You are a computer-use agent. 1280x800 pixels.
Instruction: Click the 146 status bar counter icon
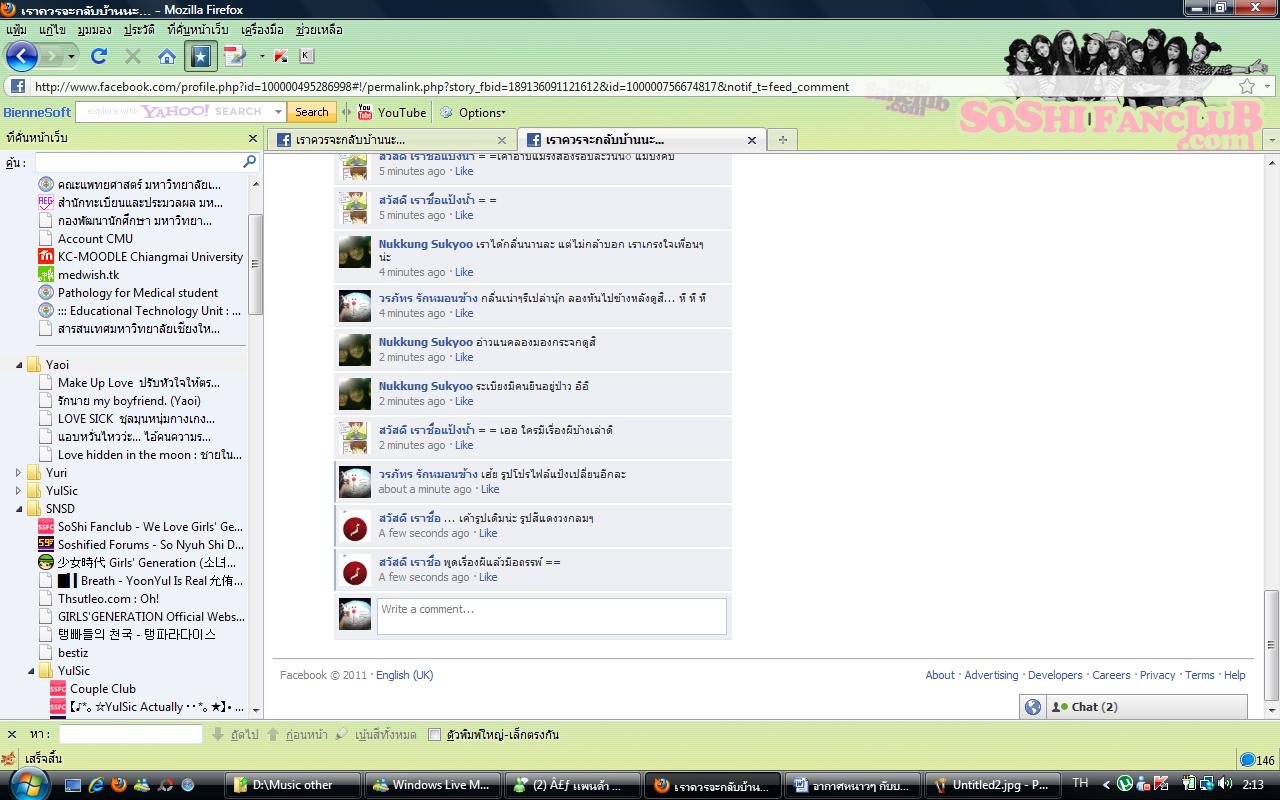click(x=1257, y=760)
